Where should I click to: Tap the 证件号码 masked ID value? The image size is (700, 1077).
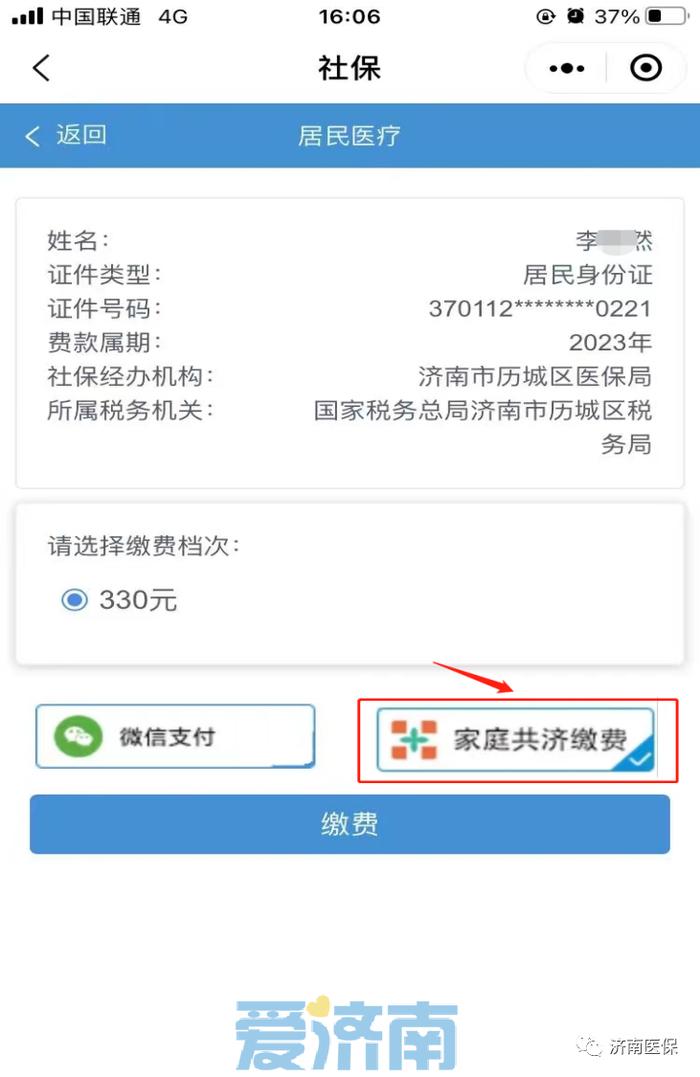tap(540, 308)
